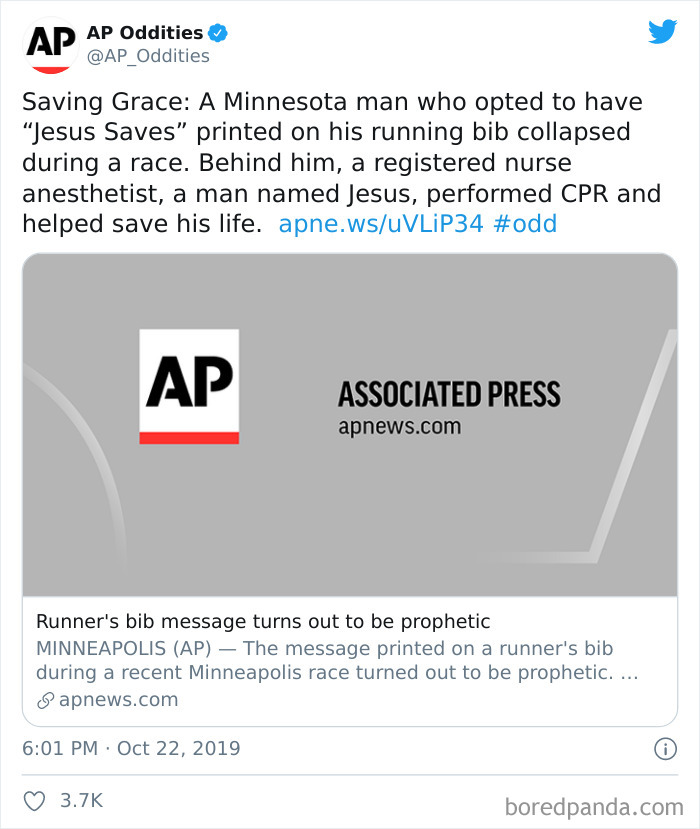Viewport: 700px width, 829px height.
Task: Click the heart icon to like the tweet
Action: point(34,798)
